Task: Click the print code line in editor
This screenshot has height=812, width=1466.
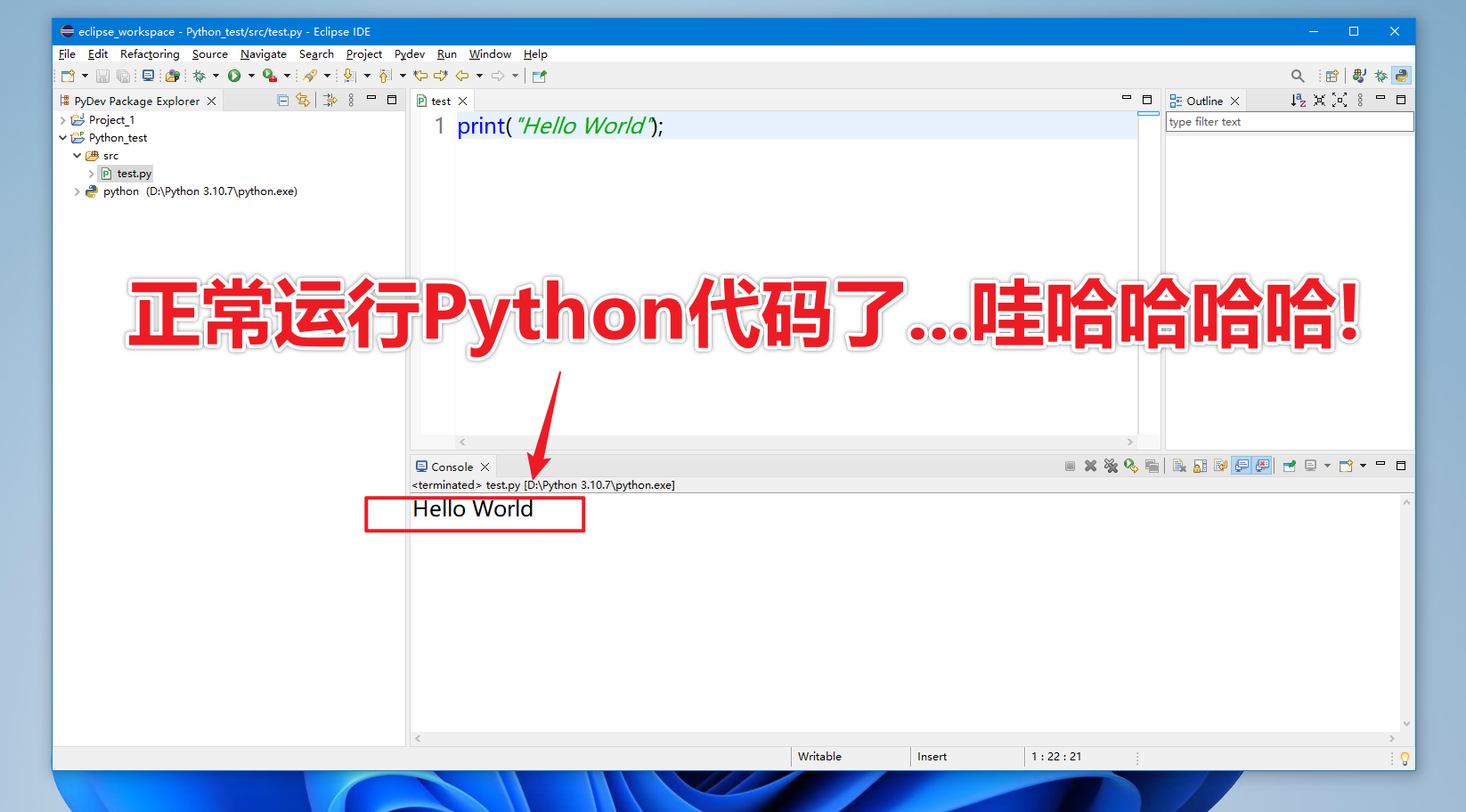Action: [x=560, y=126]
